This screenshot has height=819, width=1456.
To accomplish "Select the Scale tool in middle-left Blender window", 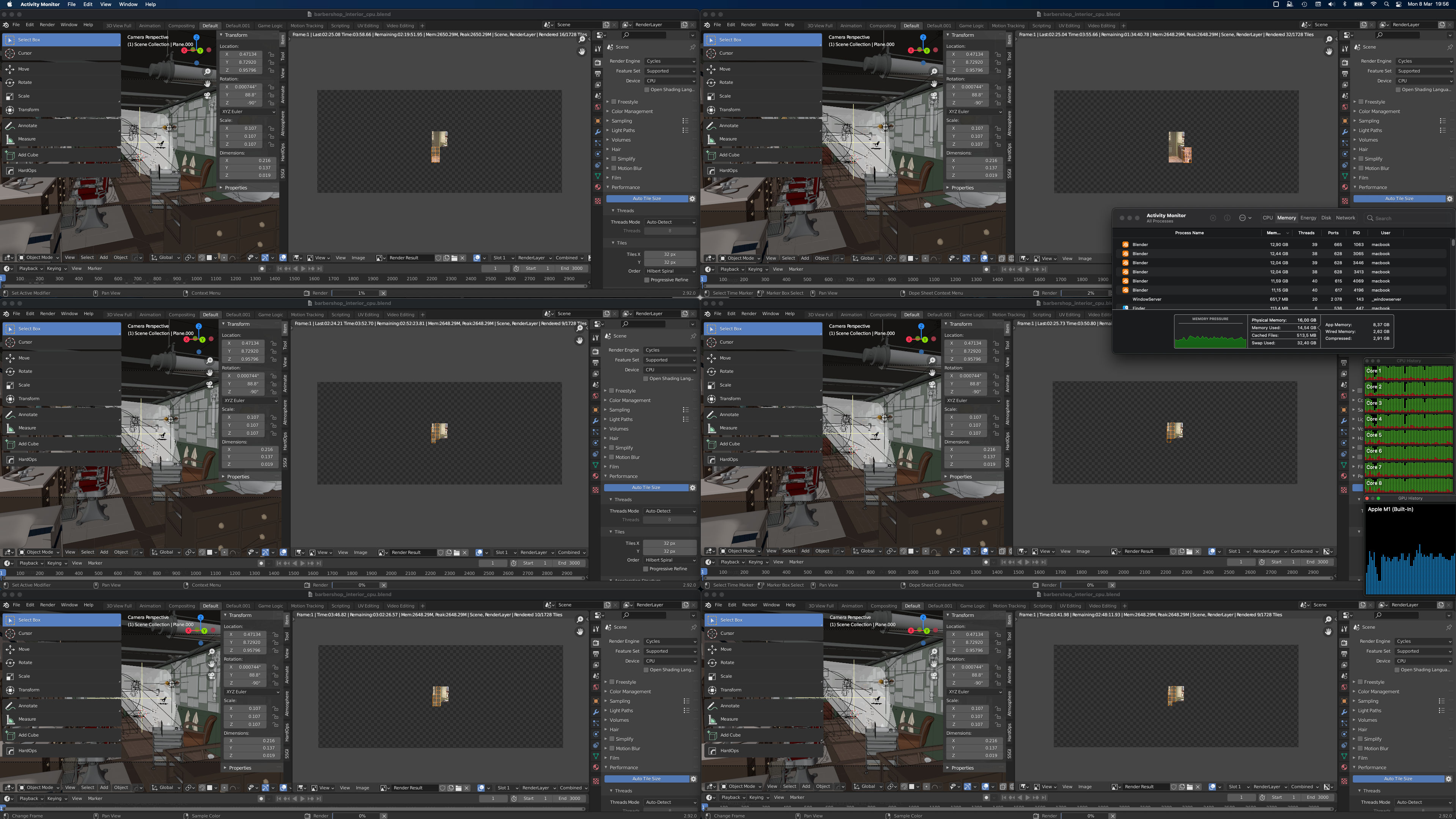I will click(x=61, y=385).
